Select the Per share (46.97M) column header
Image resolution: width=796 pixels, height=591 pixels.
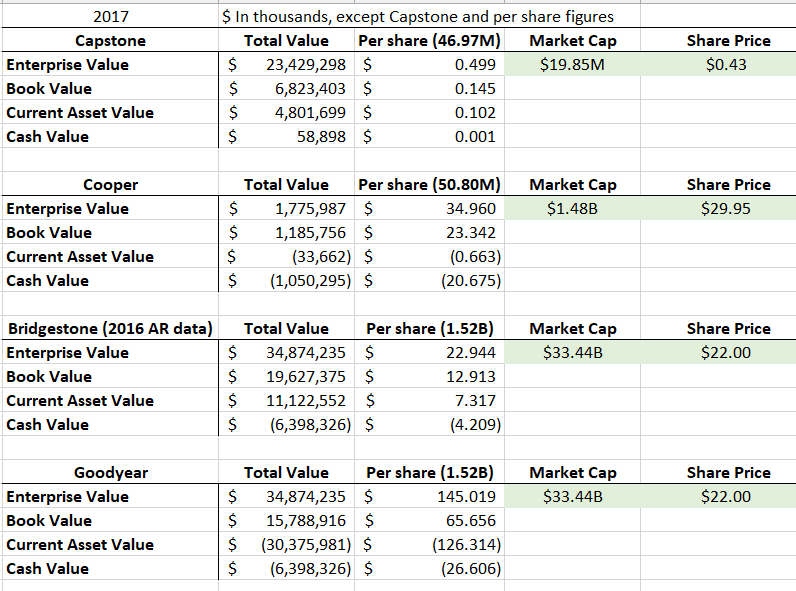pyautogui.click(x=429, y=41)
